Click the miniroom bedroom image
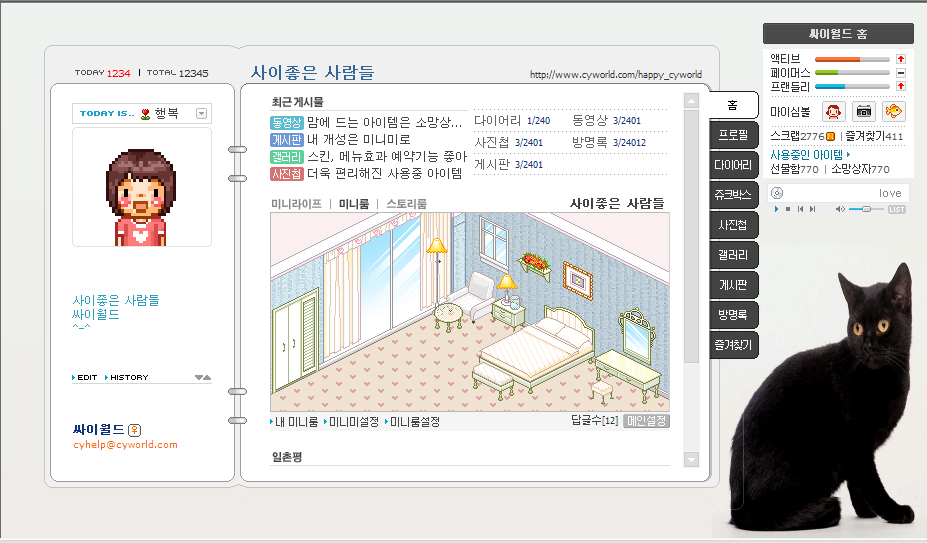 (x=470, y=312)
